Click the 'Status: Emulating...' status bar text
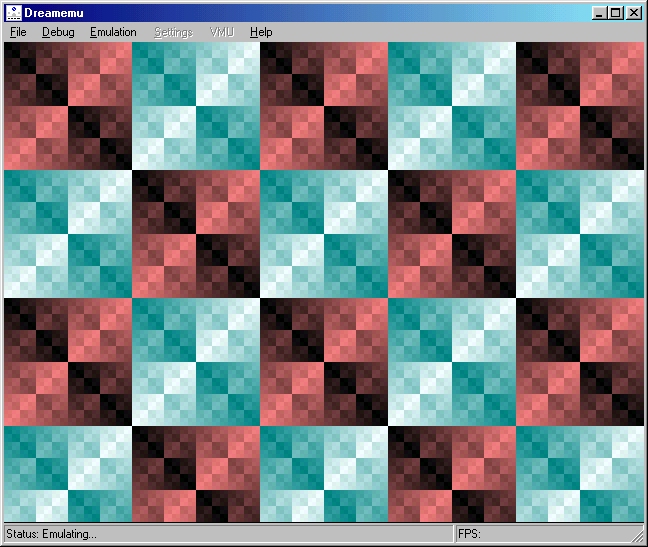 coord(51,534)
